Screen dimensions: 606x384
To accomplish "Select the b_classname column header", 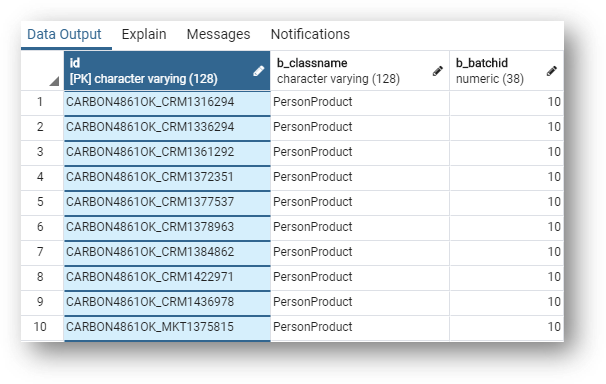I will 360,71.
